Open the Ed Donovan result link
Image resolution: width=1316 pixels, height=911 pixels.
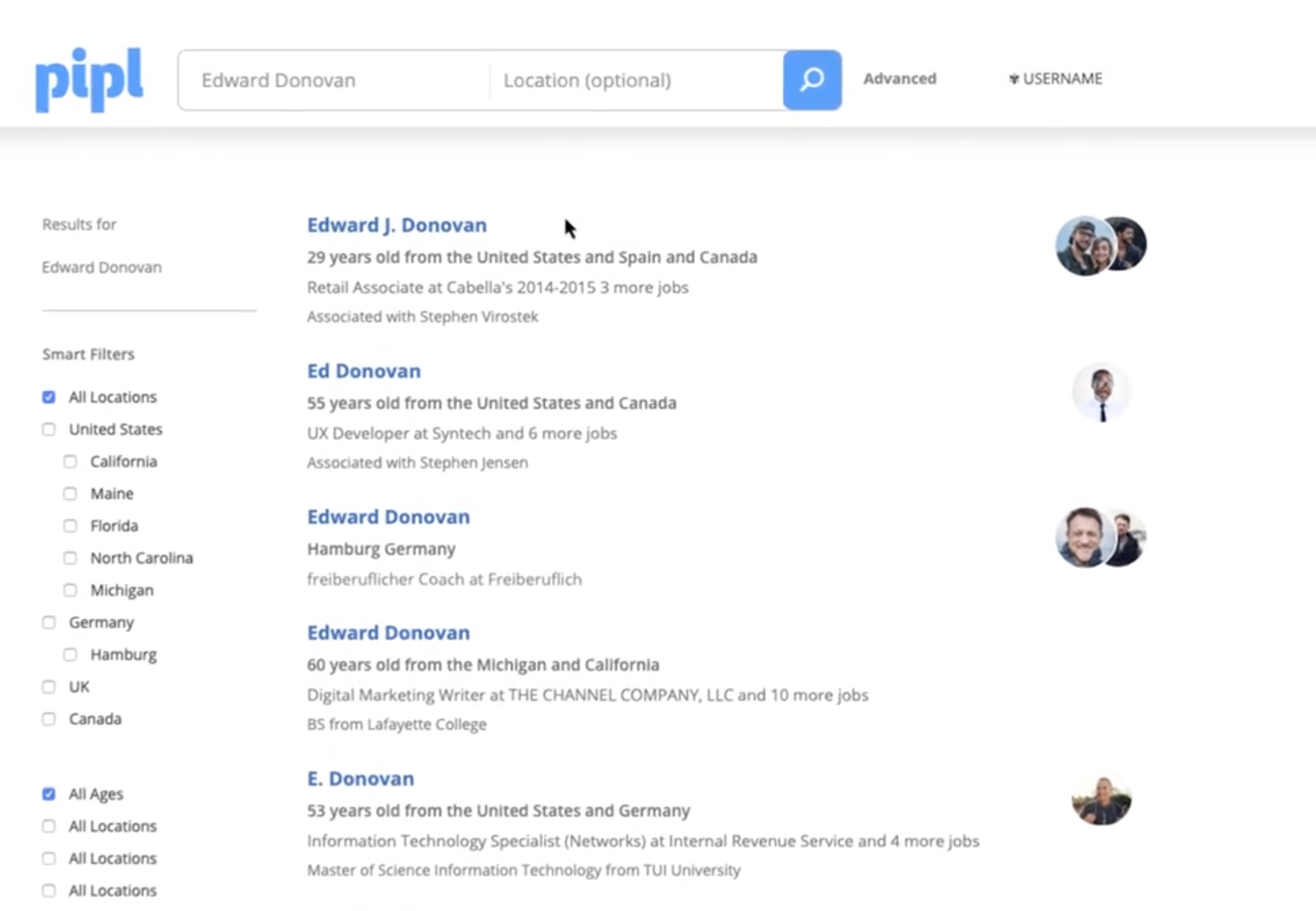coord(364,370)
